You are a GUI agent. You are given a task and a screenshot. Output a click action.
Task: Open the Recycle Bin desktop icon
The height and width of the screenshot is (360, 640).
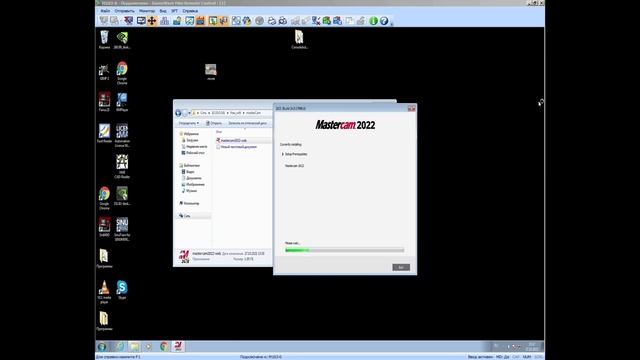(104, 40)
